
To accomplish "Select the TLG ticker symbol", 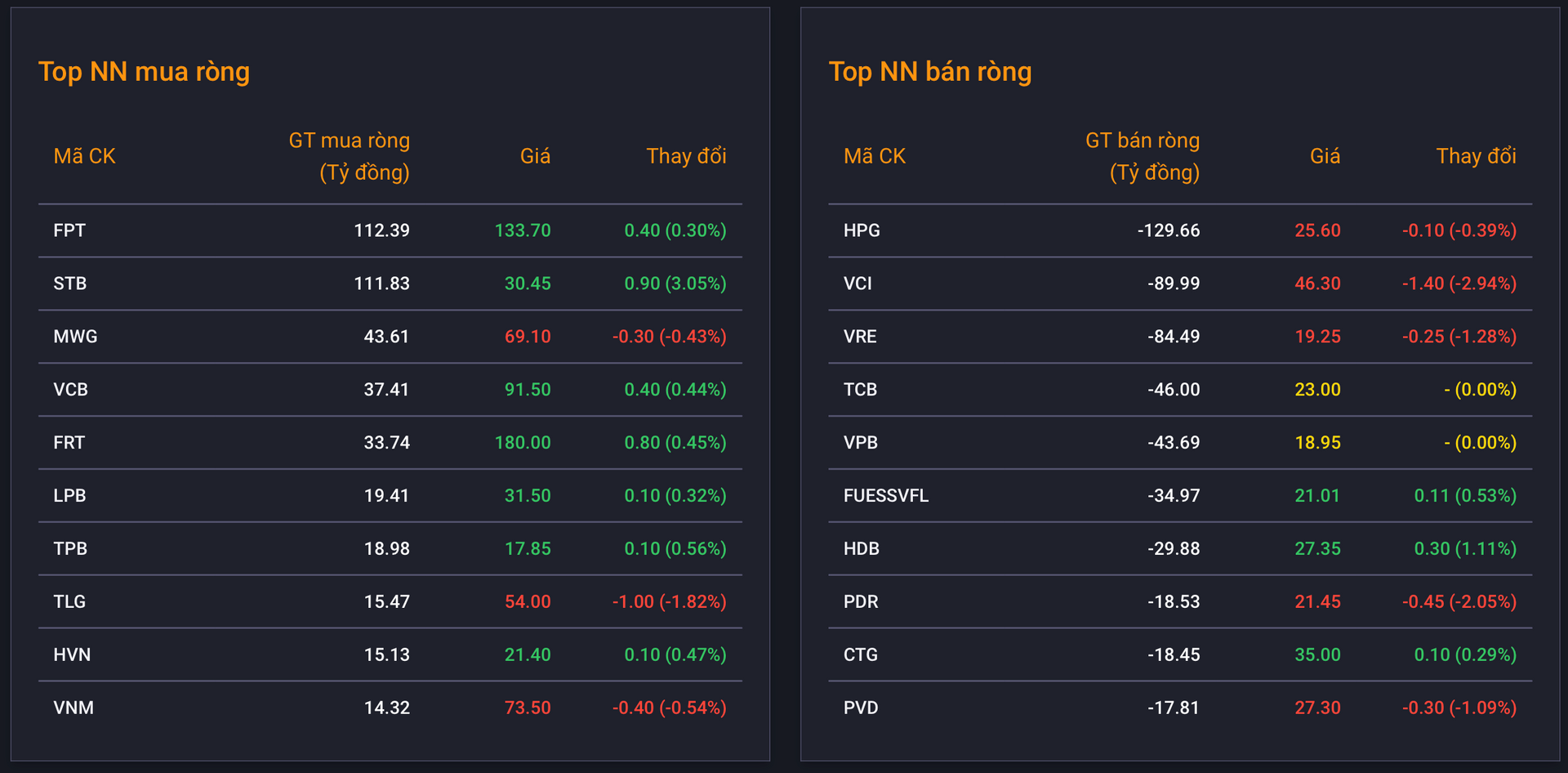I will [69, 602].
